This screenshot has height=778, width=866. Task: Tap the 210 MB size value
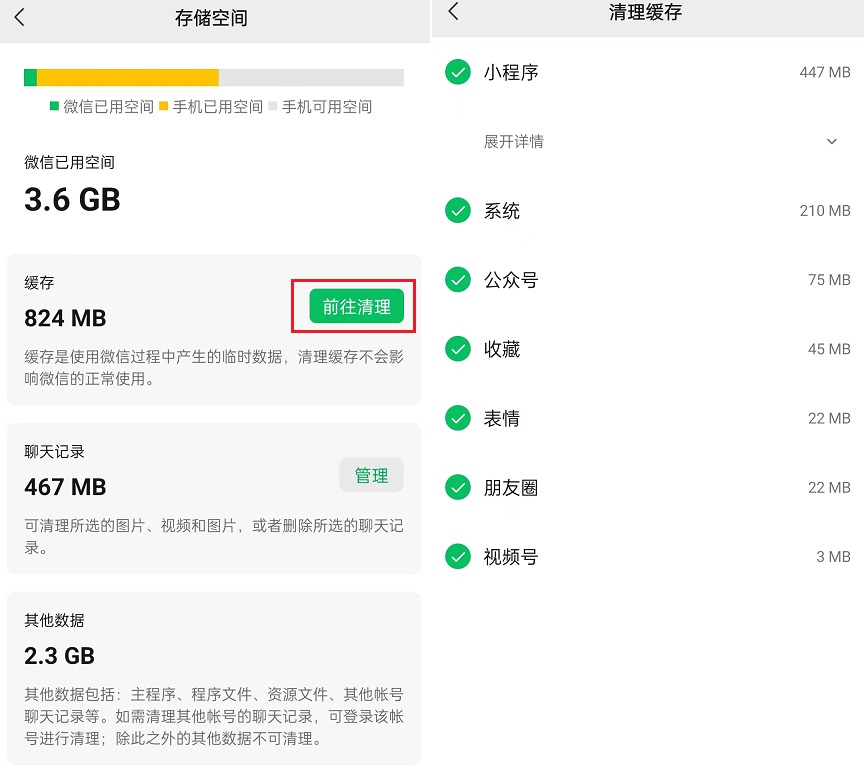(825, 210)
